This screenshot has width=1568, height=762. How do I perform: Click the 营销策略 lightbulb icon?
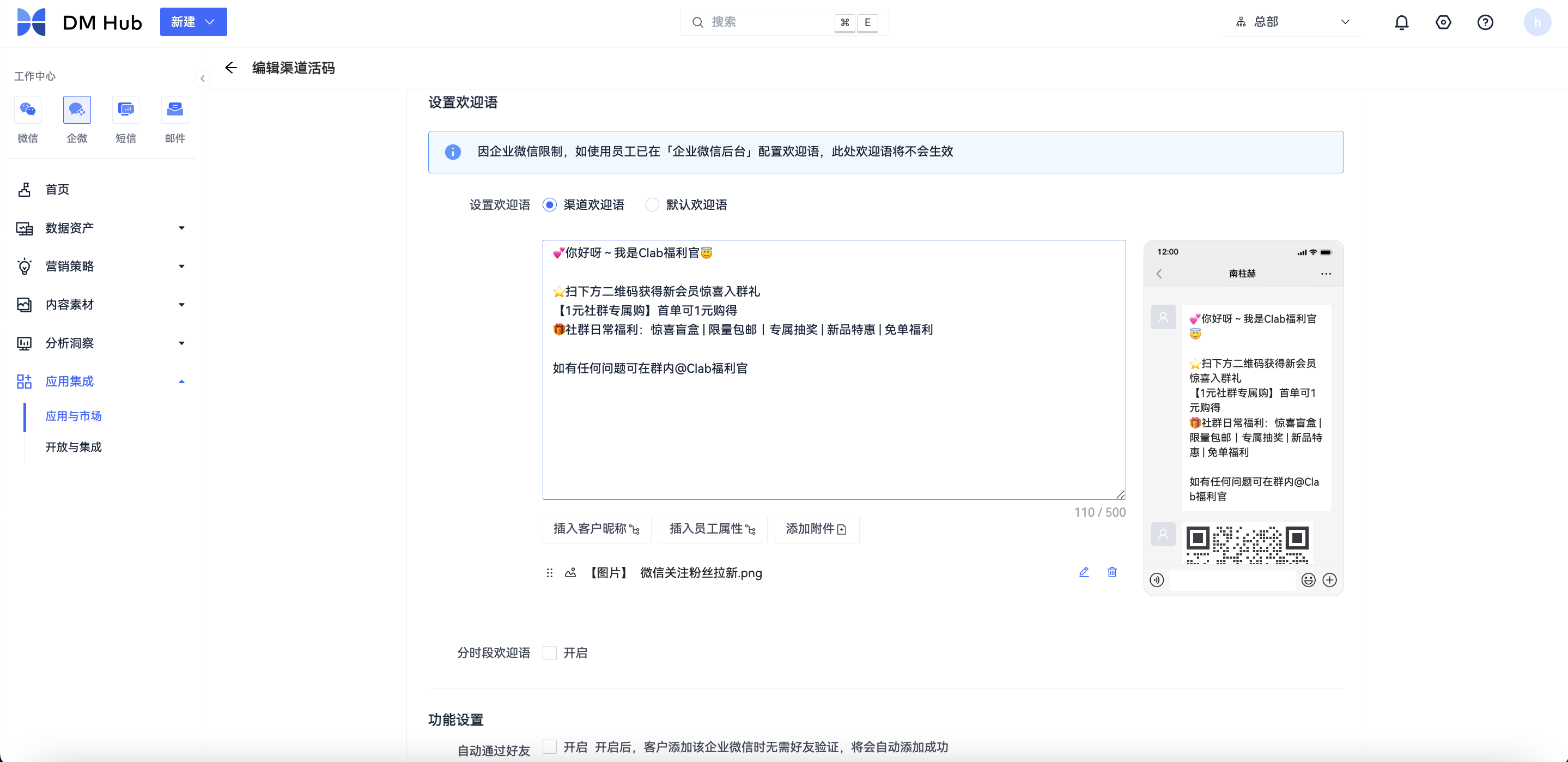coord(25,266)
